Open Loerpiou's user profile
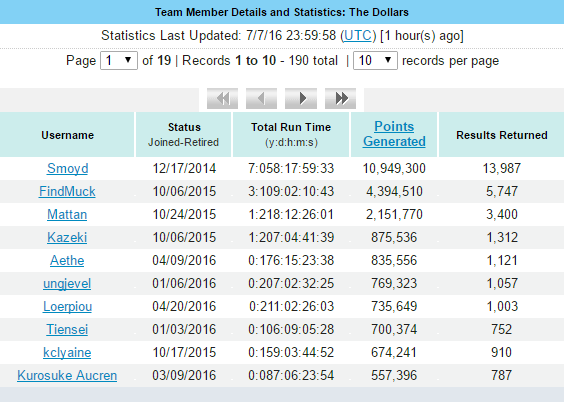This screenshot has width=564, height=402. tap(68, 306)
